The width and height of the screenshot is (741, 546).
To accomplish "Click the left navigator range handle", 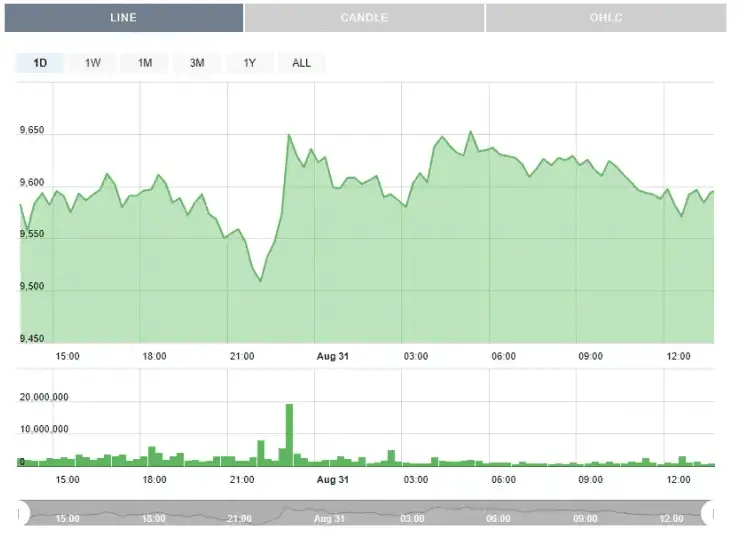I will coord(21,514).
